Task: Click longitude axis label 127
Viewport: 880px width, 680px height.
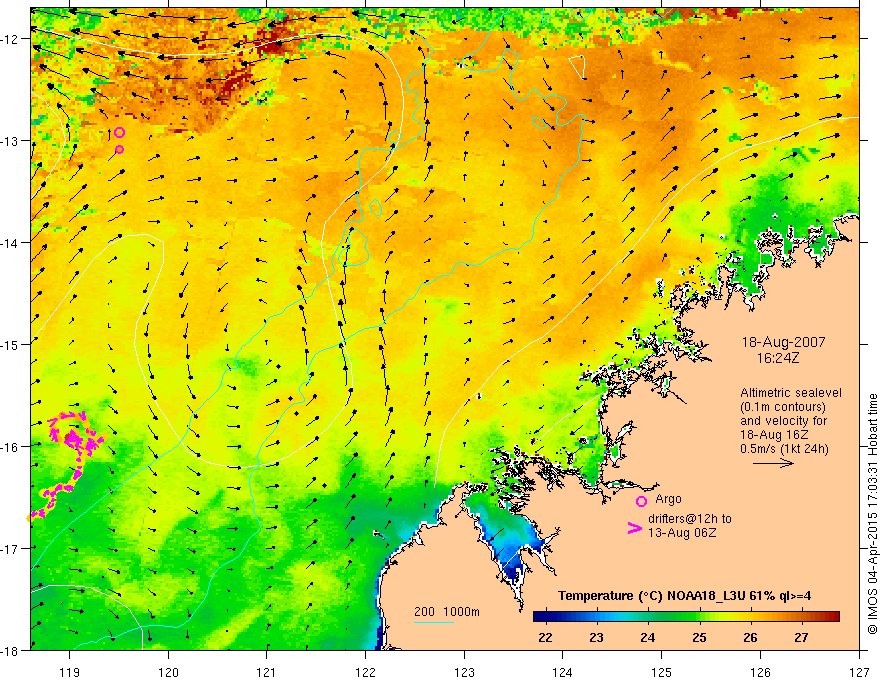Action: point(859,672)
